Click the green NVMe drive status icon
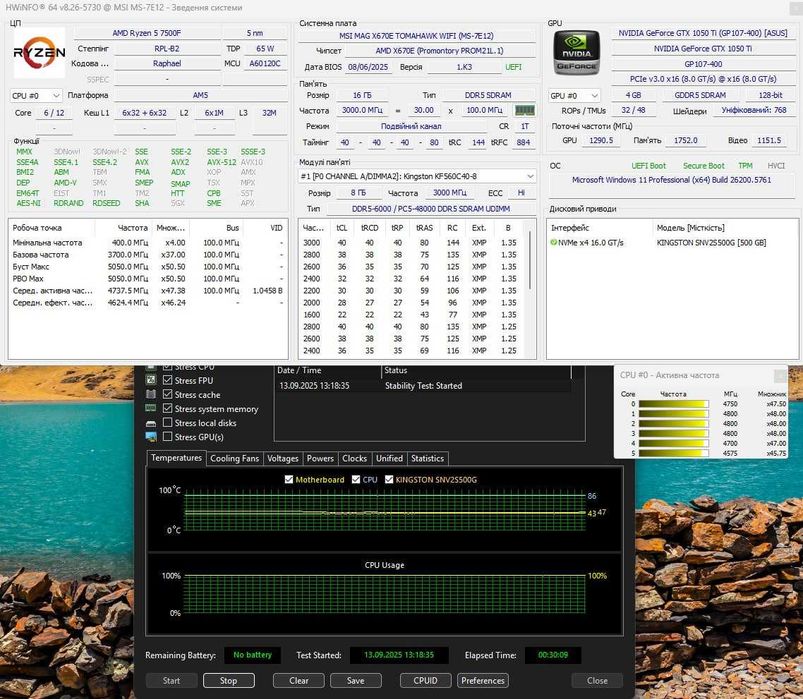Image resolution: width=803 pixels, height=699 pixels. [x=553, y=242]
